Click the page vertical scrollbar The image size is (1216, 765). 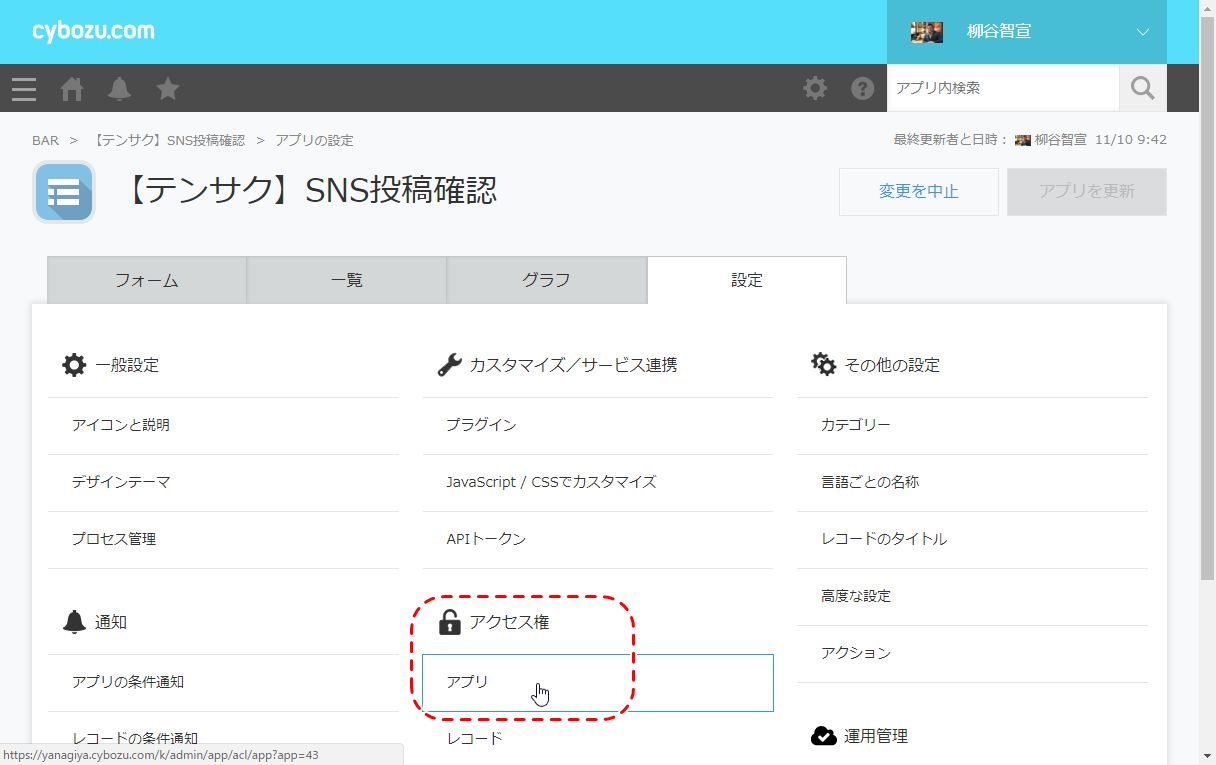click(1207, 300)
